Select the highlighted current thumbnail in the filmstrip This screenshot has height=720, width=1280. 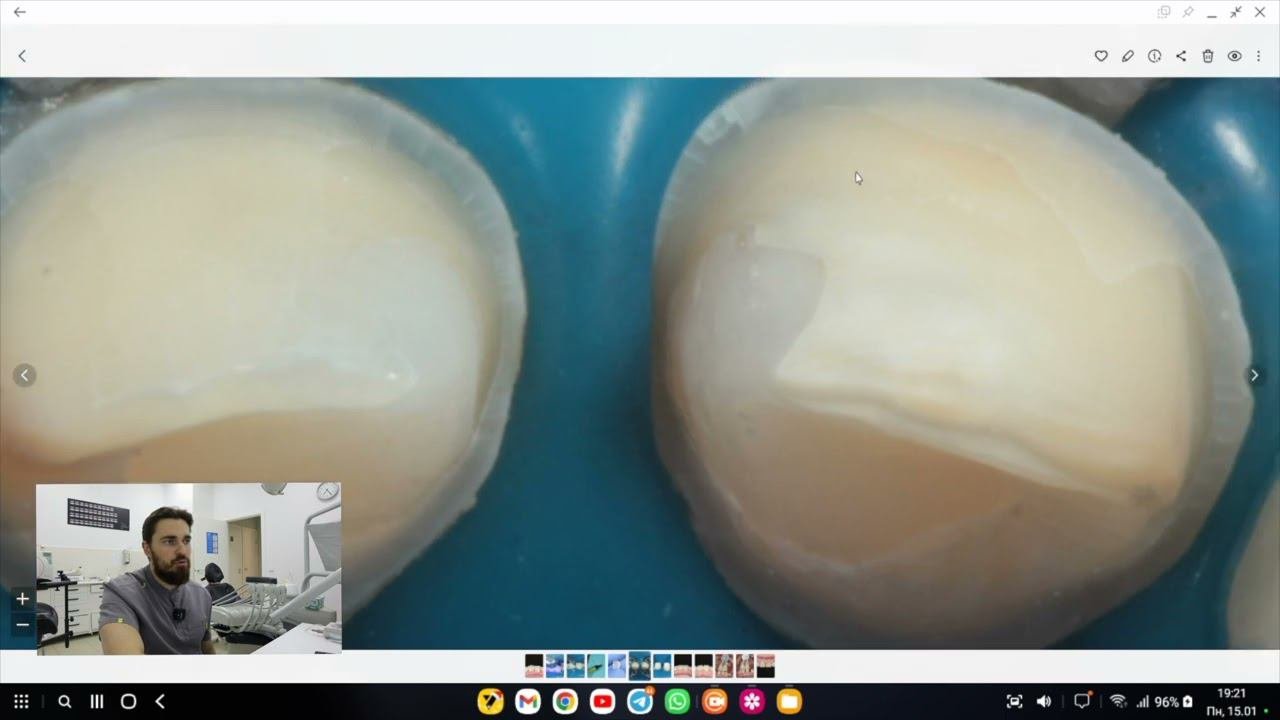[639, 666]
